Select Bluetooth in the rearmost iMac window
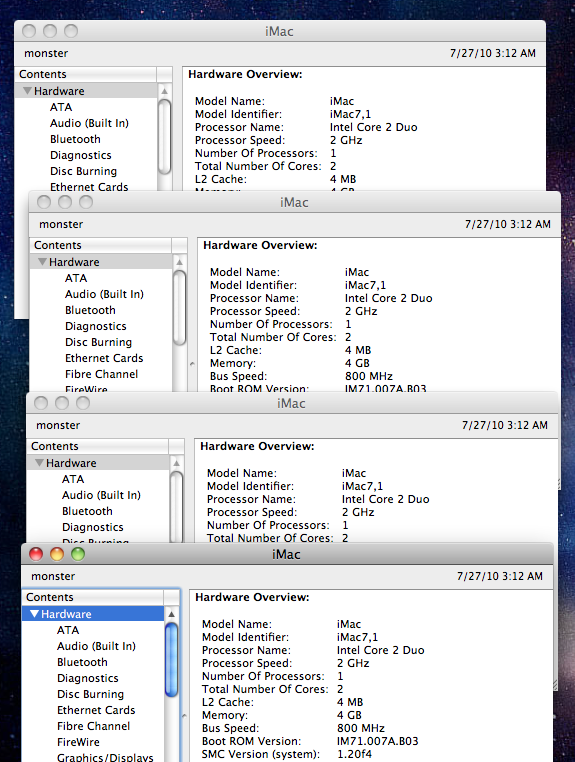 coord(75,139)
